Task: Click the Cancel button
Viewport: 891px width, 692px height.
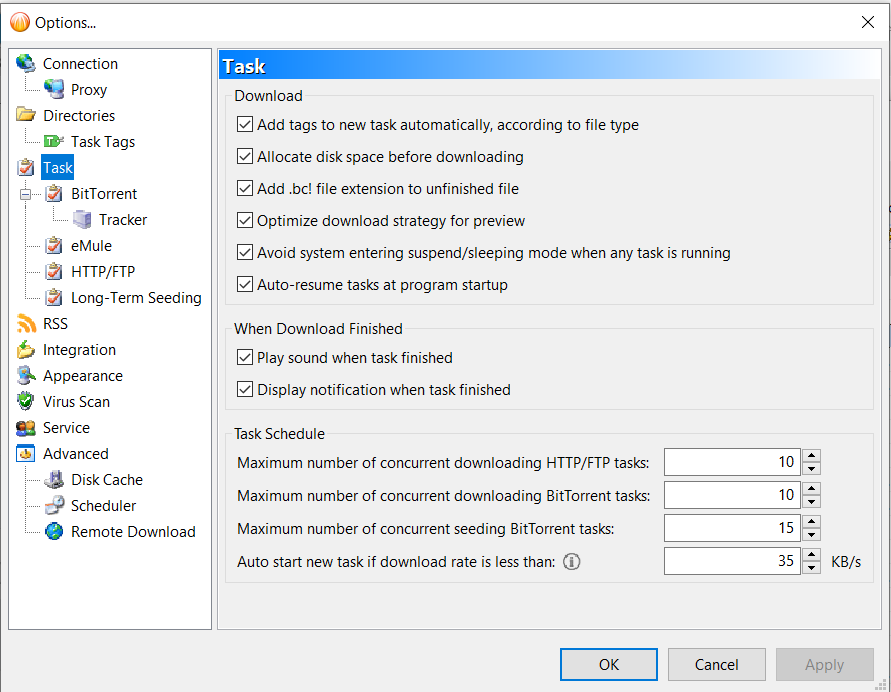Action: [716, 665]
